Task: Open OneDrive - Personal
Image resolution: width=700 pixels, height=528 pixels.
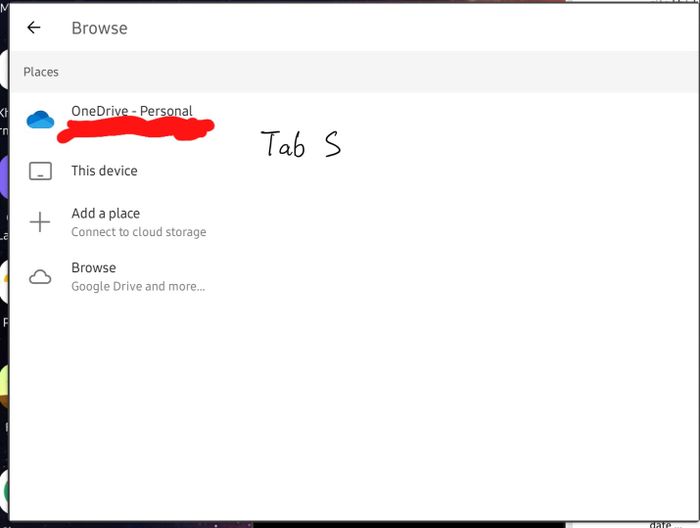Action: [x=132, y=111]
